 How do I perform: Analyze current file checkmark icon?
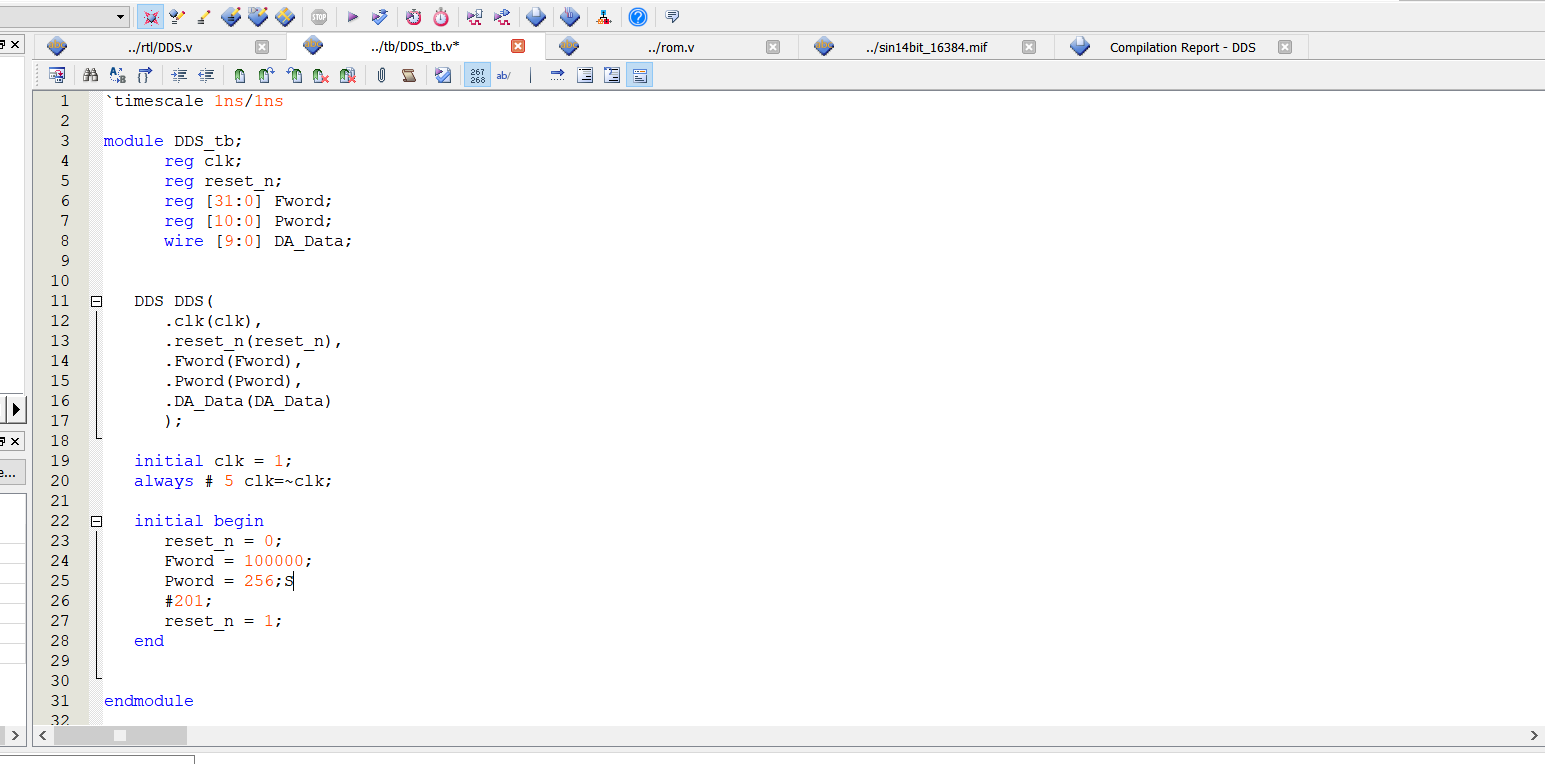click(443, 75)
